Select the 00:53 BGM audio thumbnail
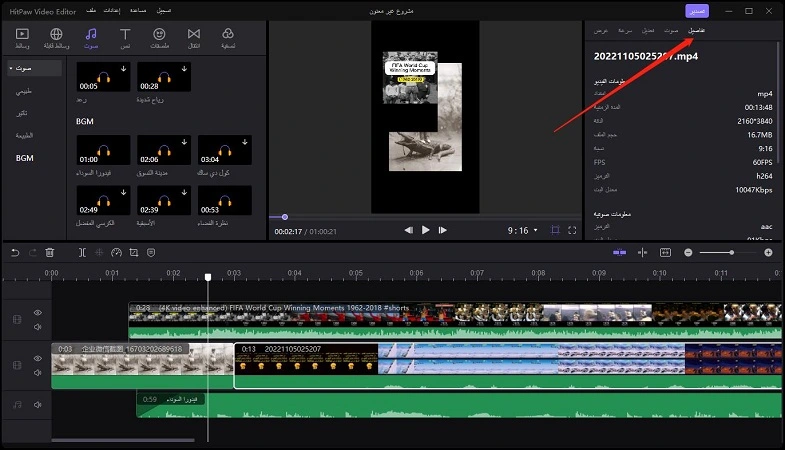 (x=225, y=200)
